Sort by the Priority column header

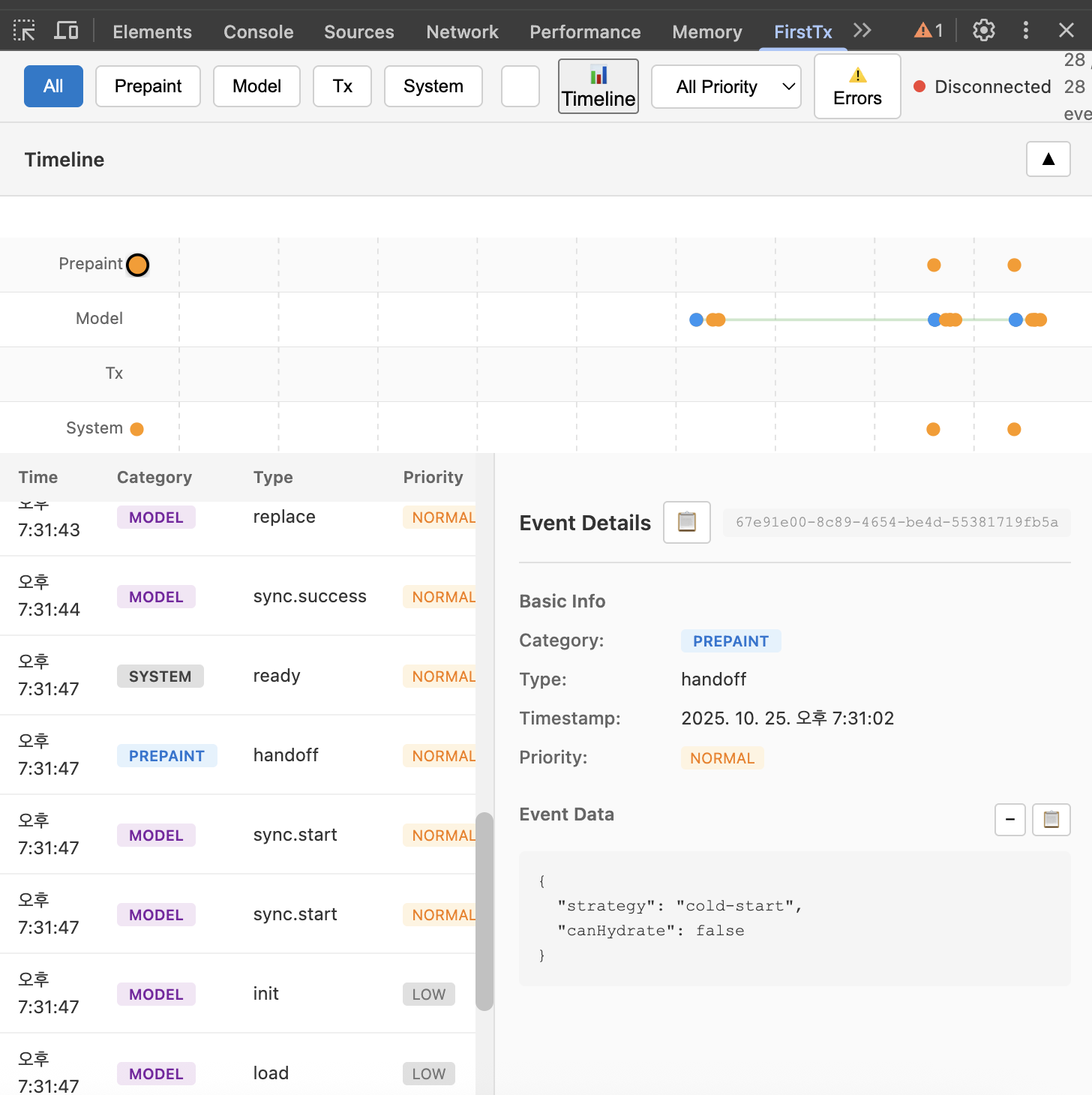point(433,477)
